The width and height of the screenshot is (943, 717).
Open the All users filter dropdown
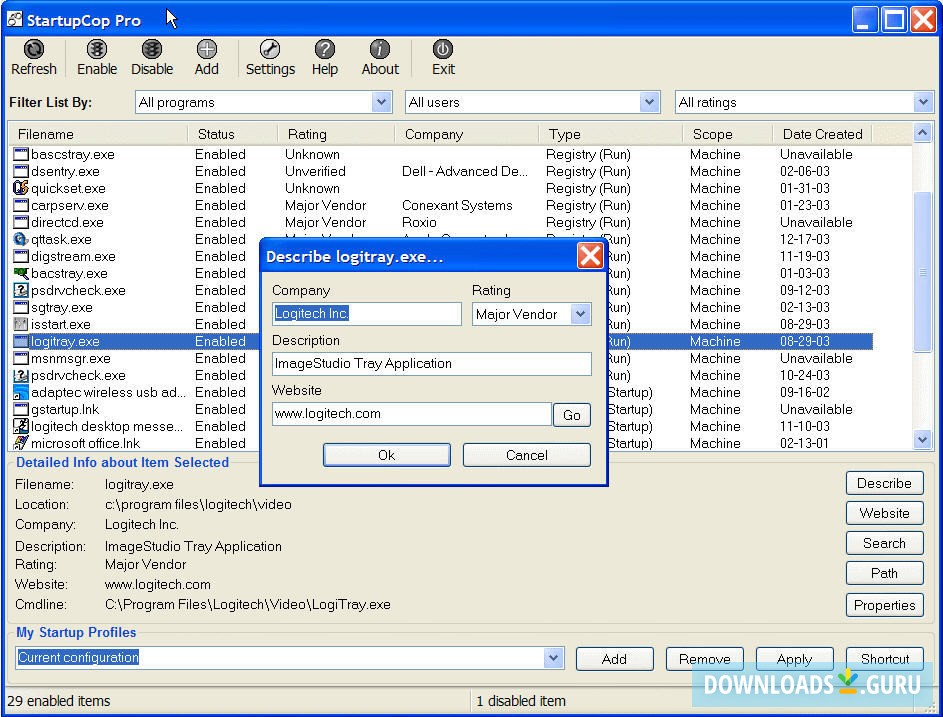pos(650,102)
